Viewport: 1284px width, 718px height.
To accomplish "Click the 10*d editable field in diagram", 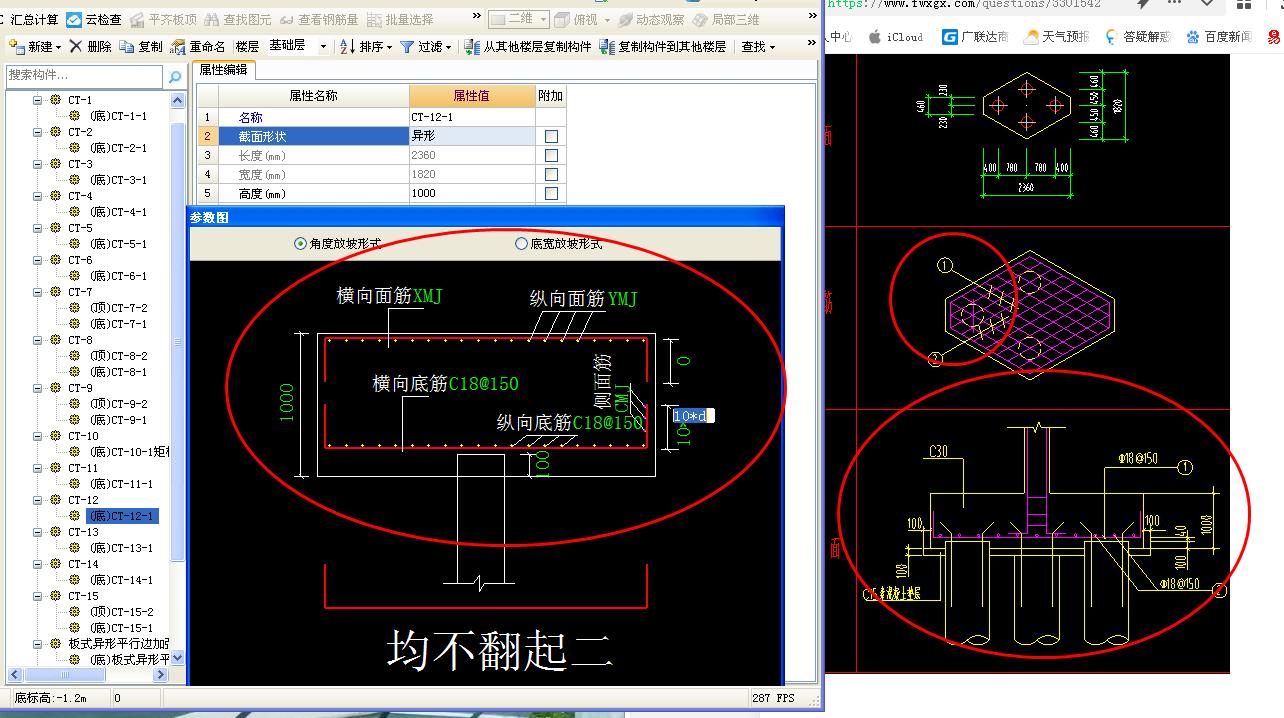I will 693,416.
